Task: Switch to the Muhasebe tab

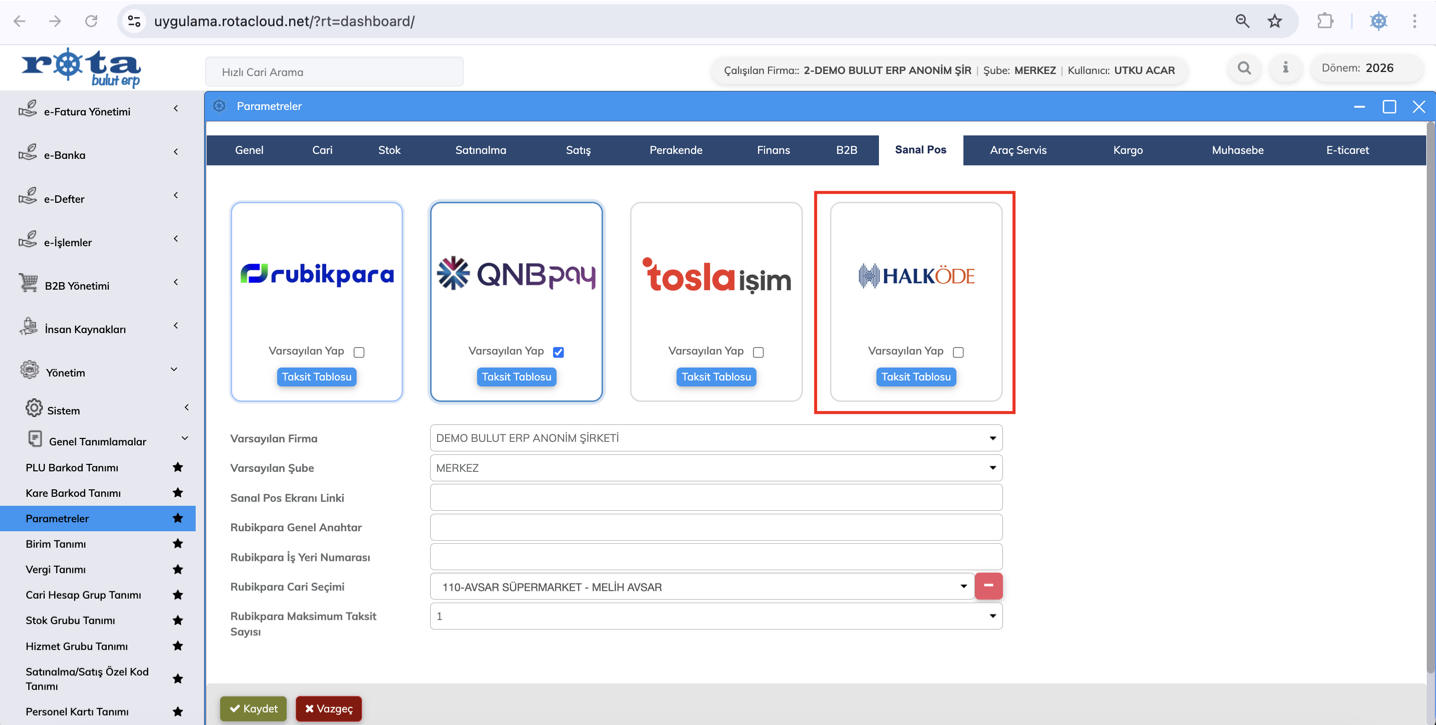Action: point(1237,150)
